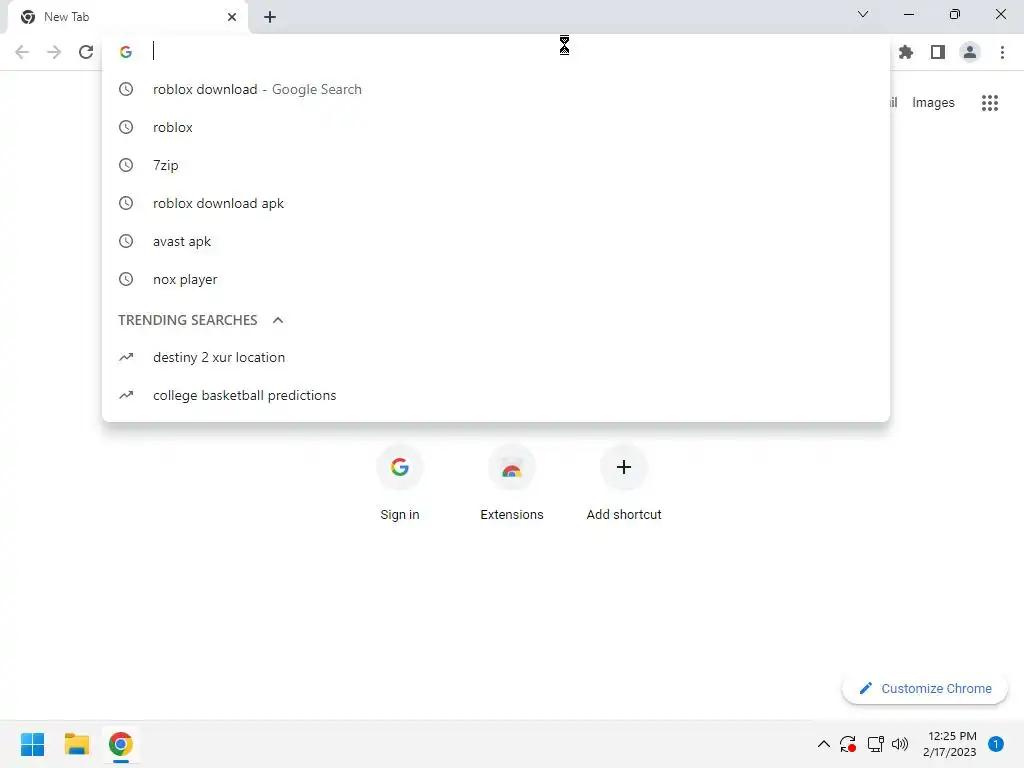Image resolution: width=1024 pixels, height=768 pixels.
Task: Open the network tray icon
Action: [875, 744]
